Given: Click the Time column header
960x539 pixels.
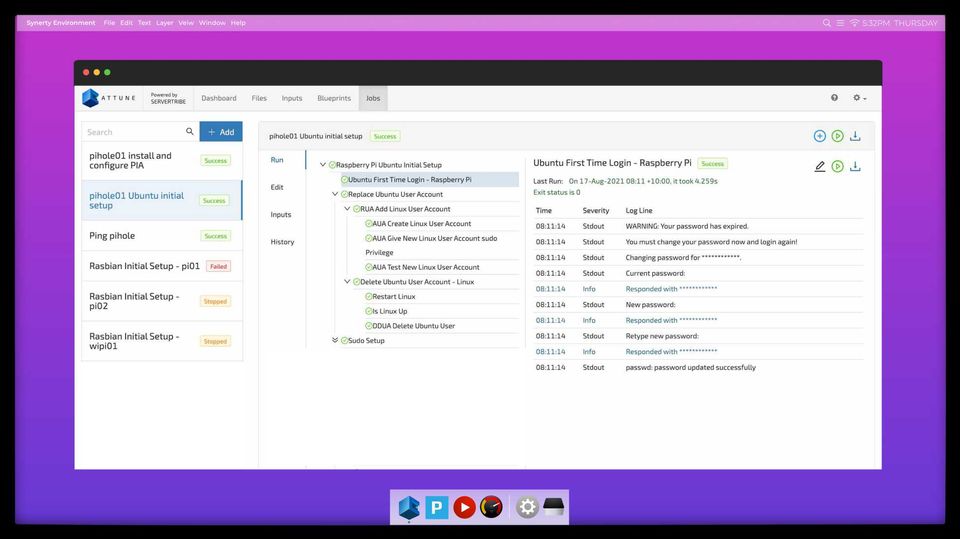Looking at the screenshot, I should pyautogui.click(x=544, y=211).
